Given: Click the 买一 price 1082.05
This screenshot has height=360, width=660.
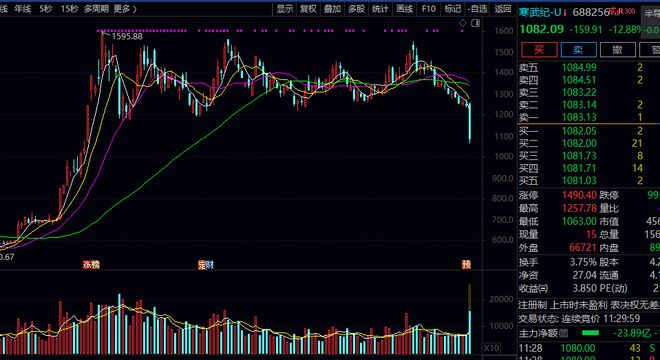Looking at the screenshot, I should (x=579, y=131).
